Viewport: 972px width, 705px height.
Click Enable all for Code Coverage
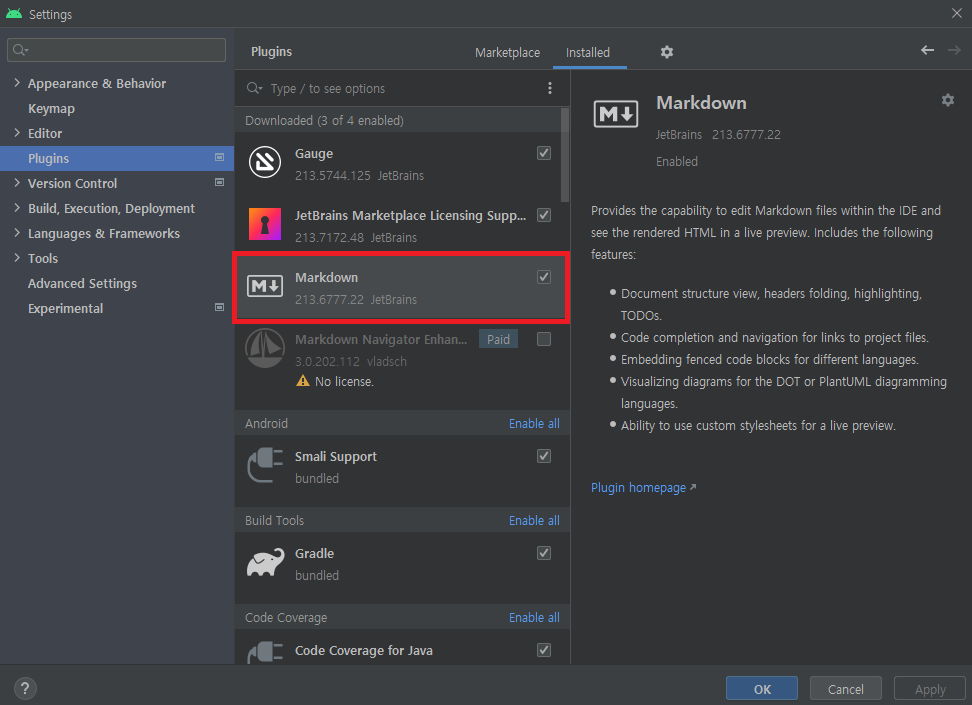pos(534,618)
